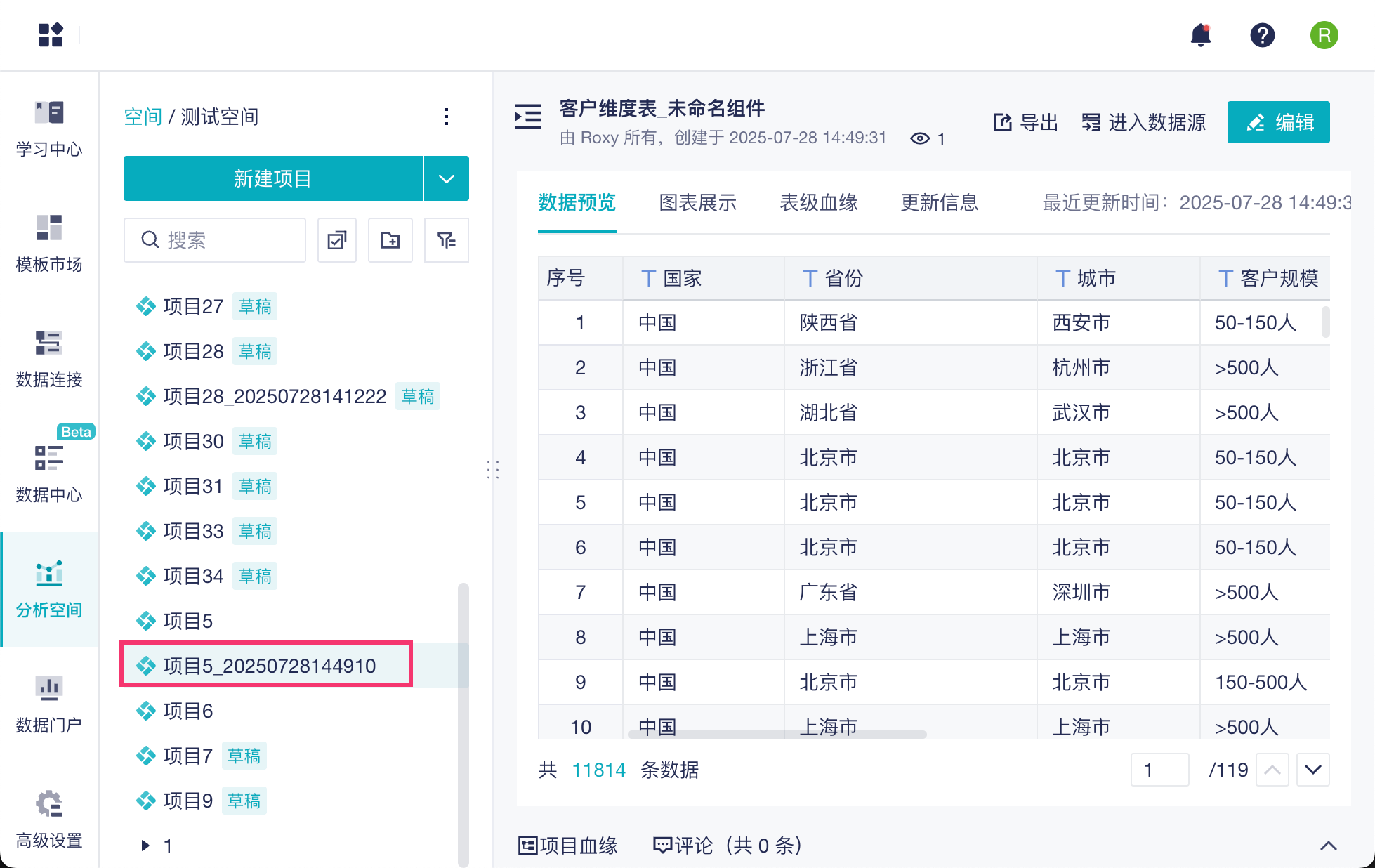Open the 新建项目 dropdown arrow
This screenshot has height=868, width=1375.
(447, 178)
